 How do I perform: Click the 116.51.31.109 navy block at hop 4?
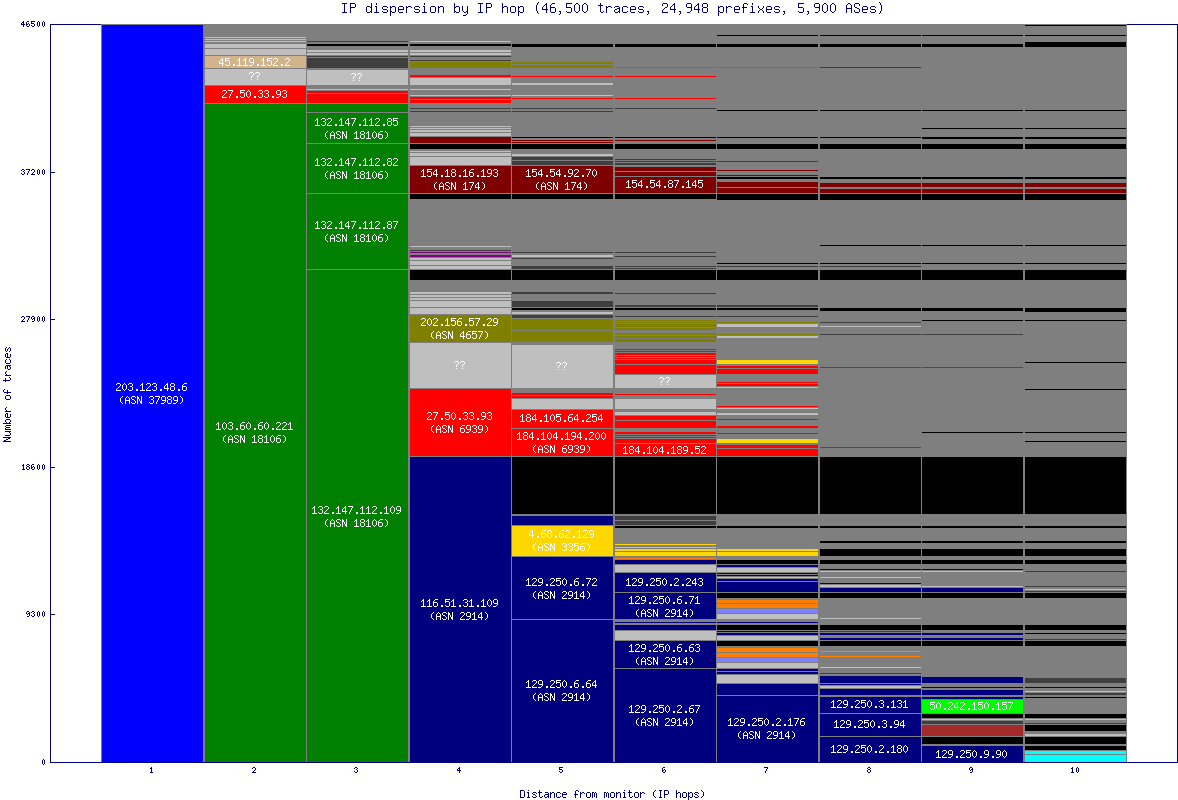pyautogui.click(x=459, y=610)
